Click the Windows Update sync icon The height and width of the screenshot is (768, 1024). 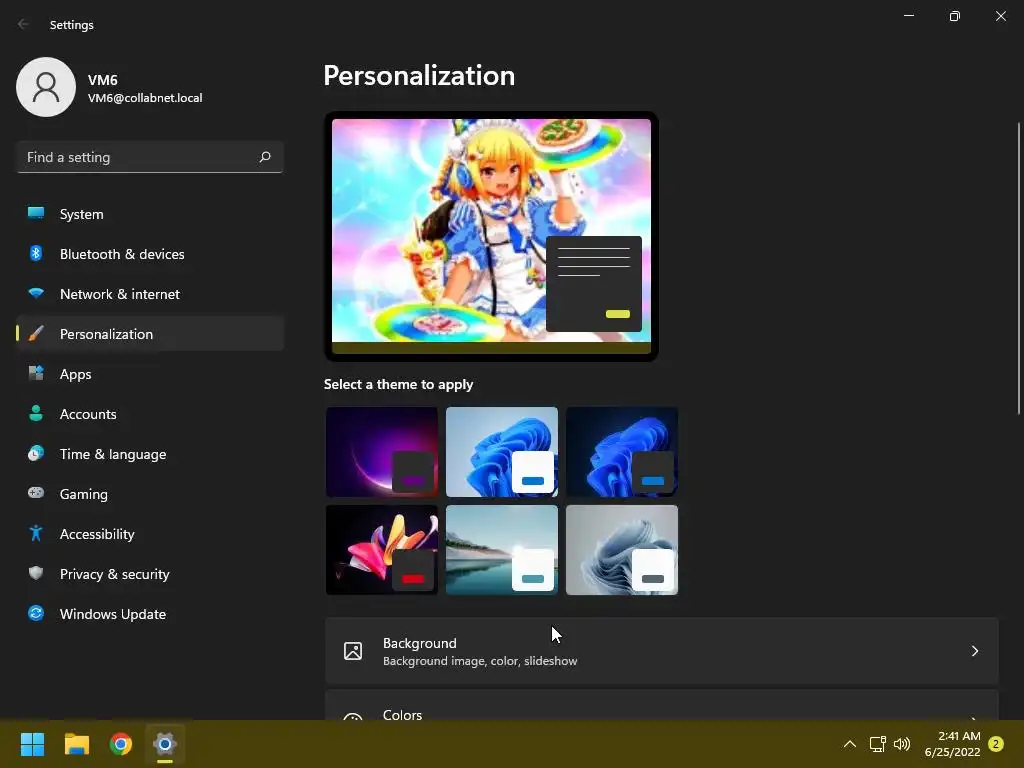click(36, 613)
